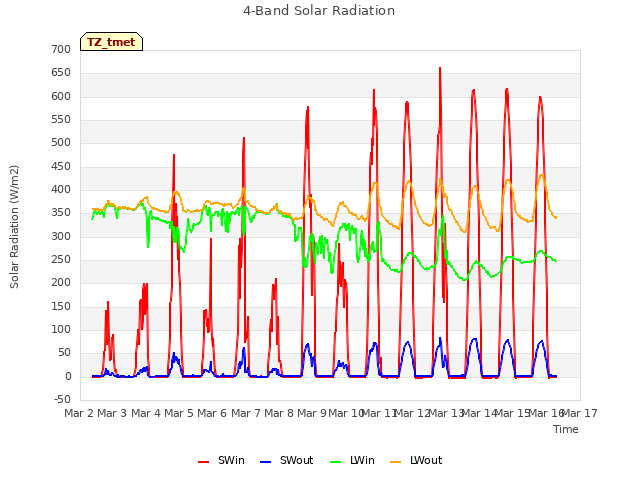Viewport: 640px width, 480px height.
Task: Click the Mar 17 x-axis tick label
Action: [580, 413]
